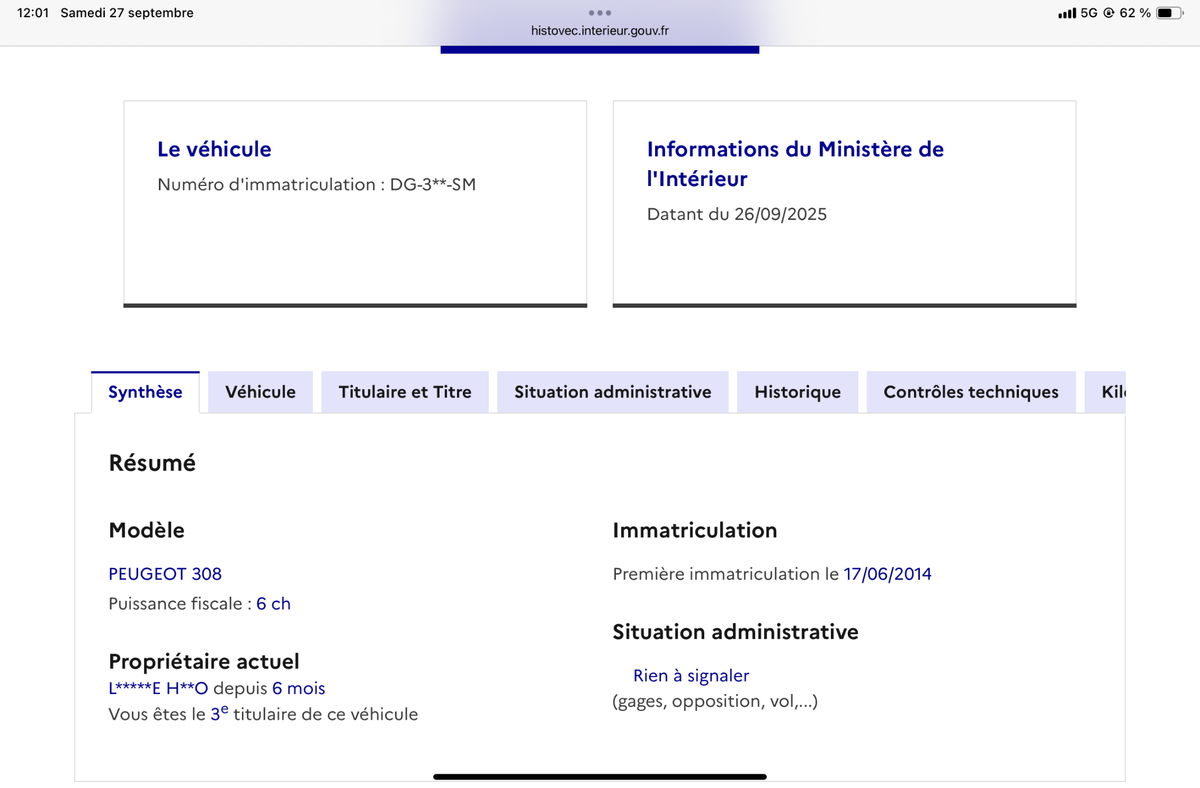Open the Synthèse tab
Screen dimensions: 1200x788
click(145, 392)
